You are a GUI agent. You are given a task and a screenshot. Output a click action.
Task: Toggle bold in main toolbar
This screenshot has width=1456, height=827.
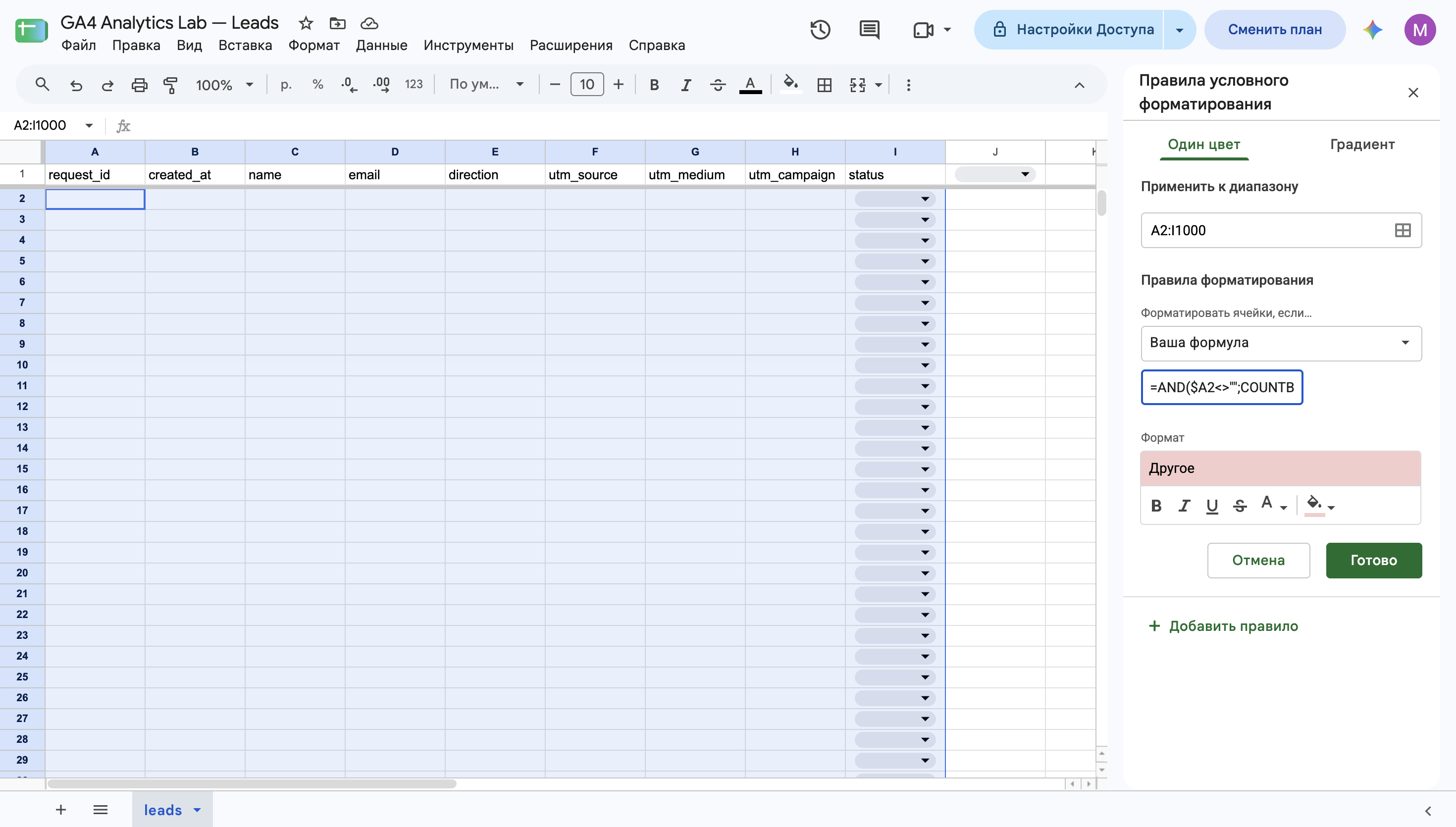pos(654,85)
